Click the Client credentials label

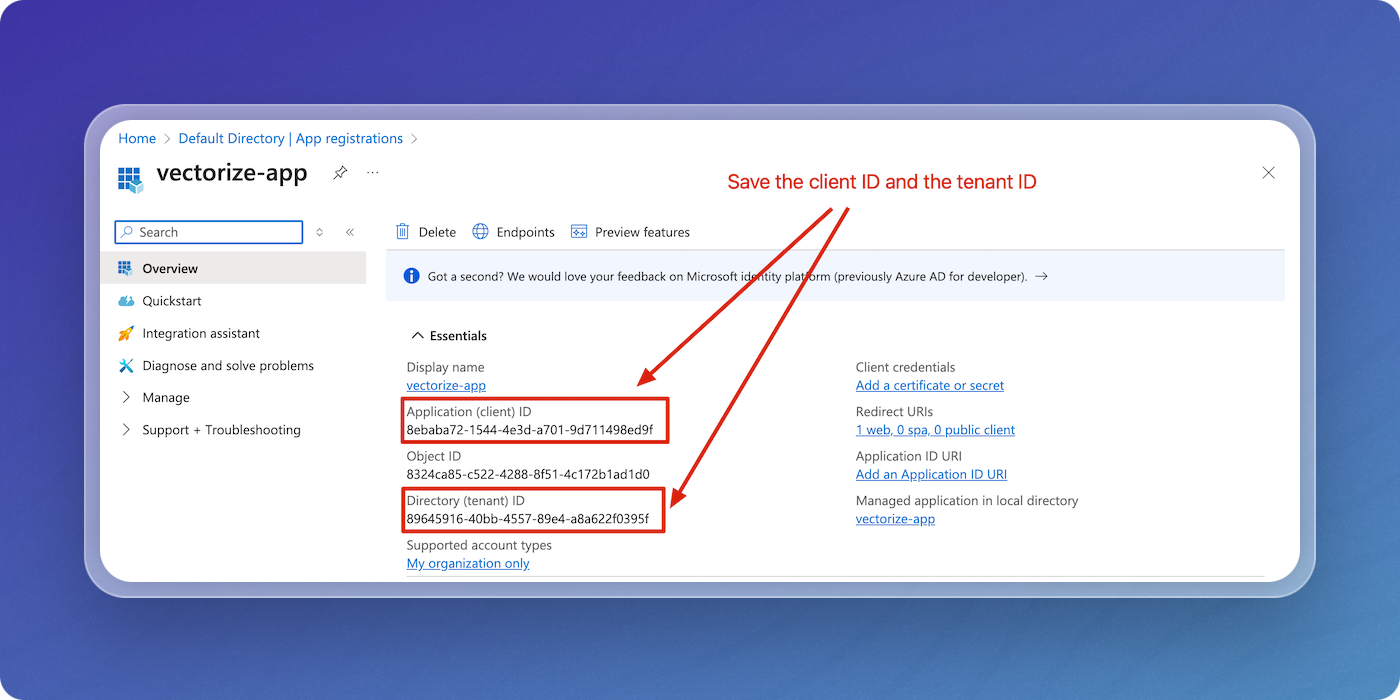point(906,367)
